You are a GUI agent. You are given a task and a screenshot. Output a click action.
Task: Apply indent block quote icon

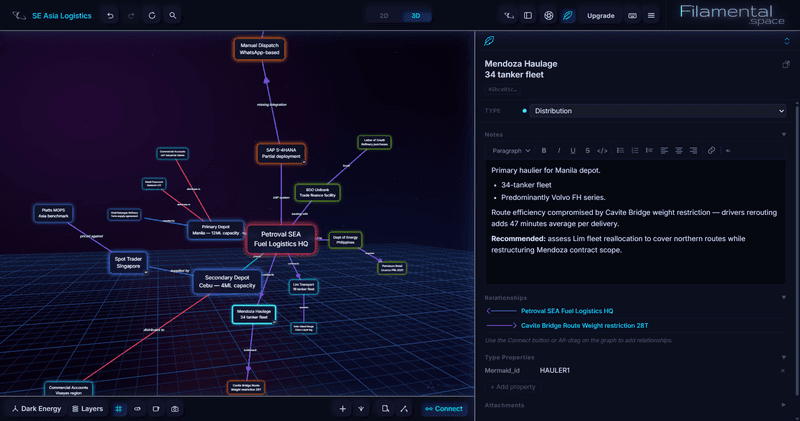click(x=649, y=151)
